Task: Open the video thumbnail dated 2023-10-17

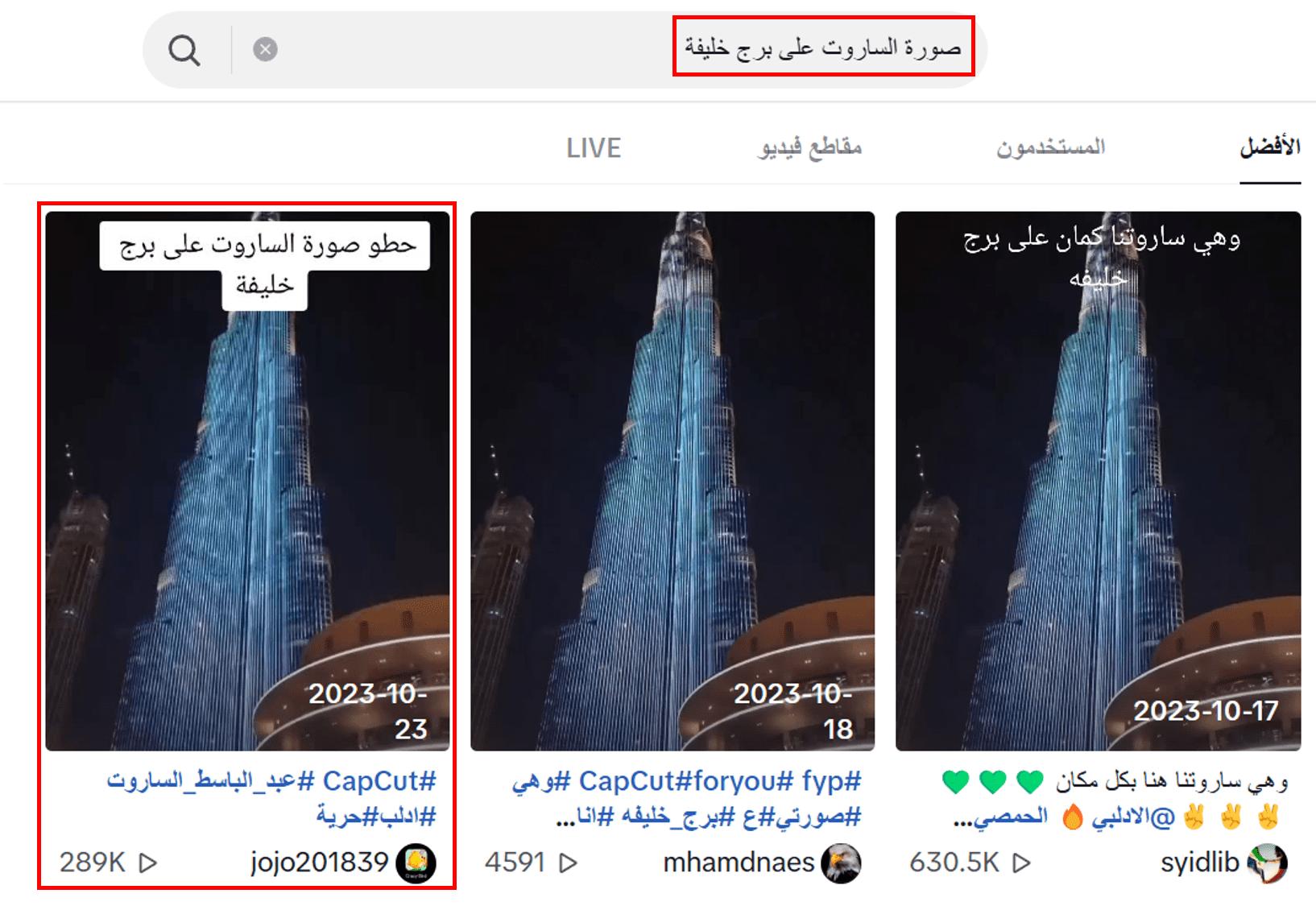Action: (x=1098, y=481)
